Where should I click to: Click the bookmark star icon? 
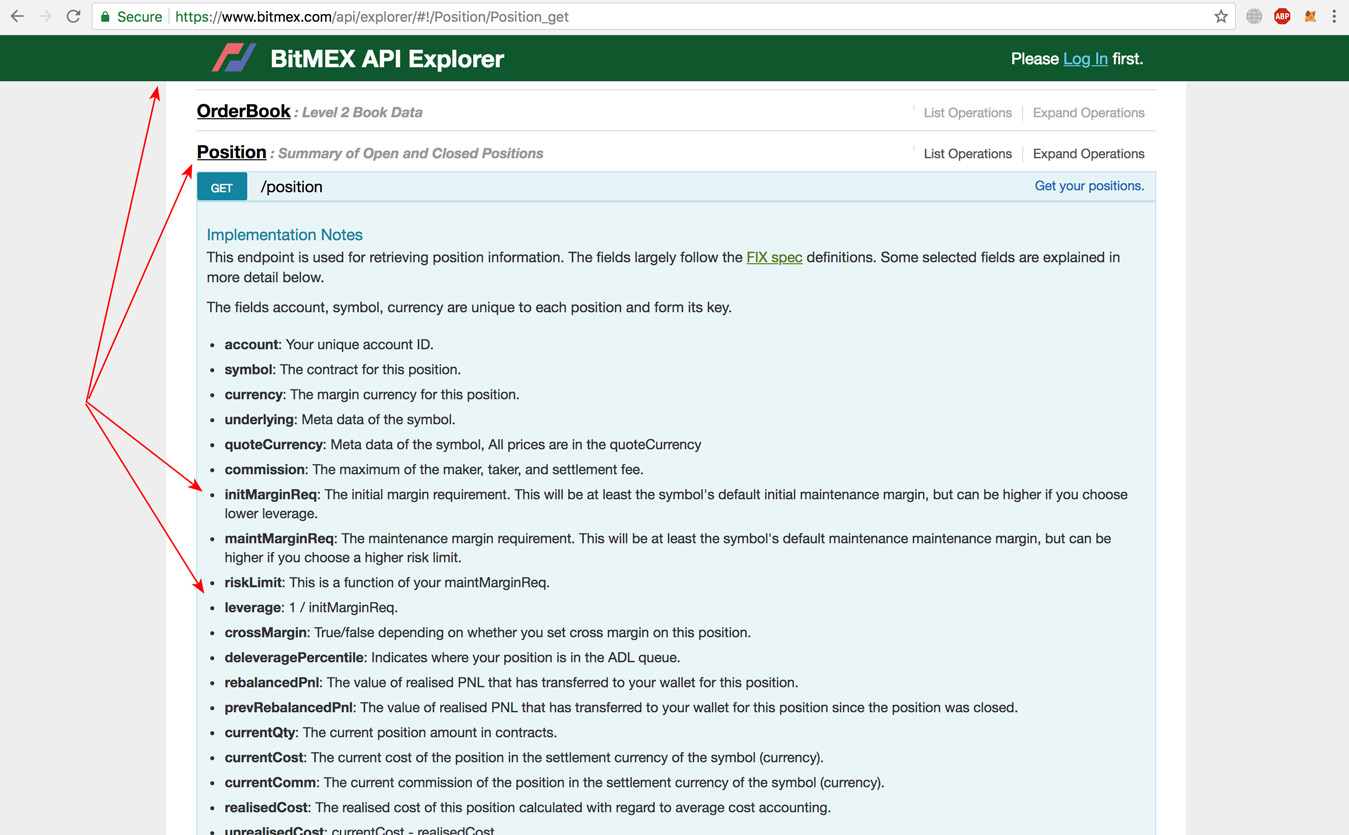(1221, 16)
